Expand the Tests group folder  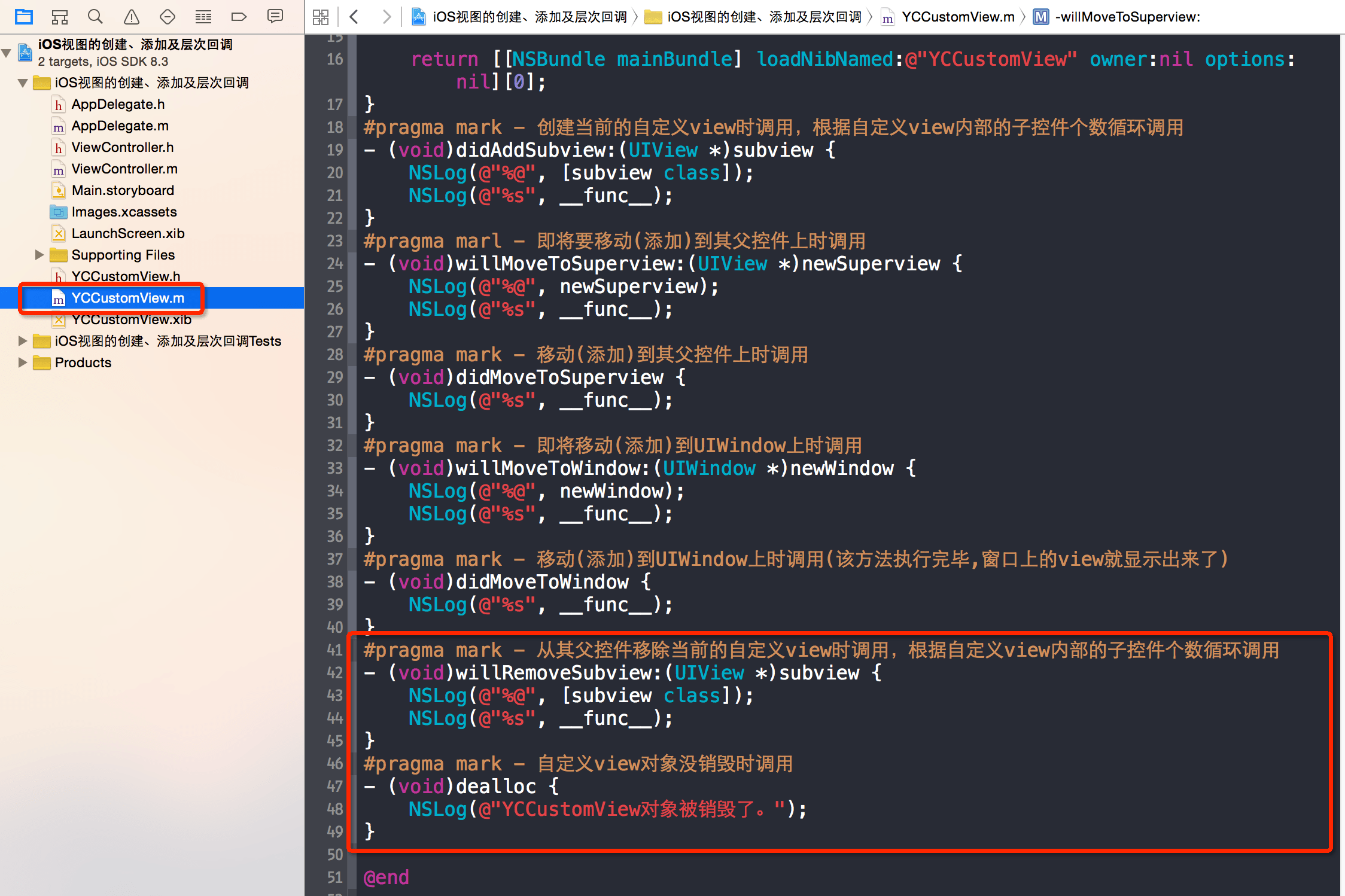[x=23, y=341]
